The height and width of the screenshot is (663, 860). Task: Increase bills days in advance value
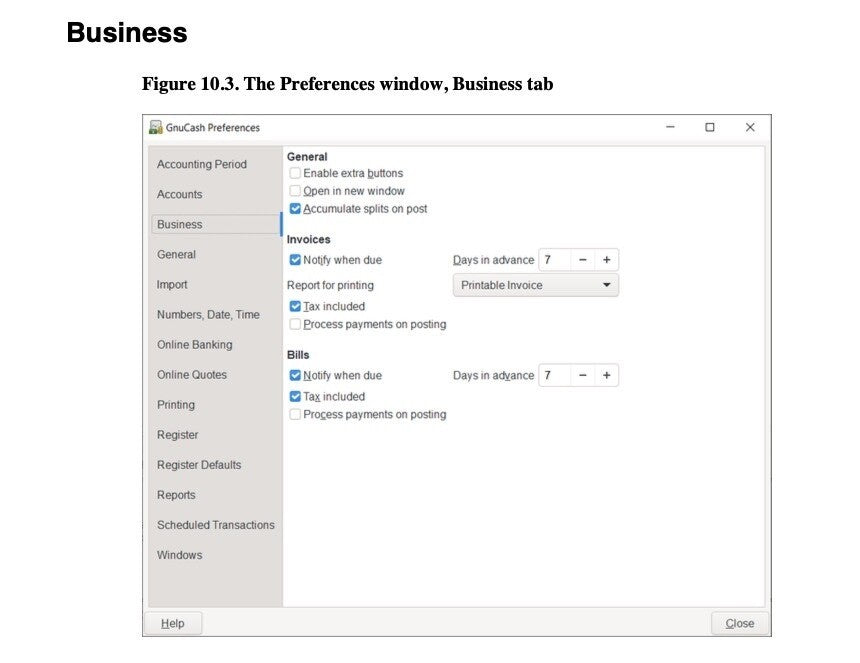click(x=606, y=375)
